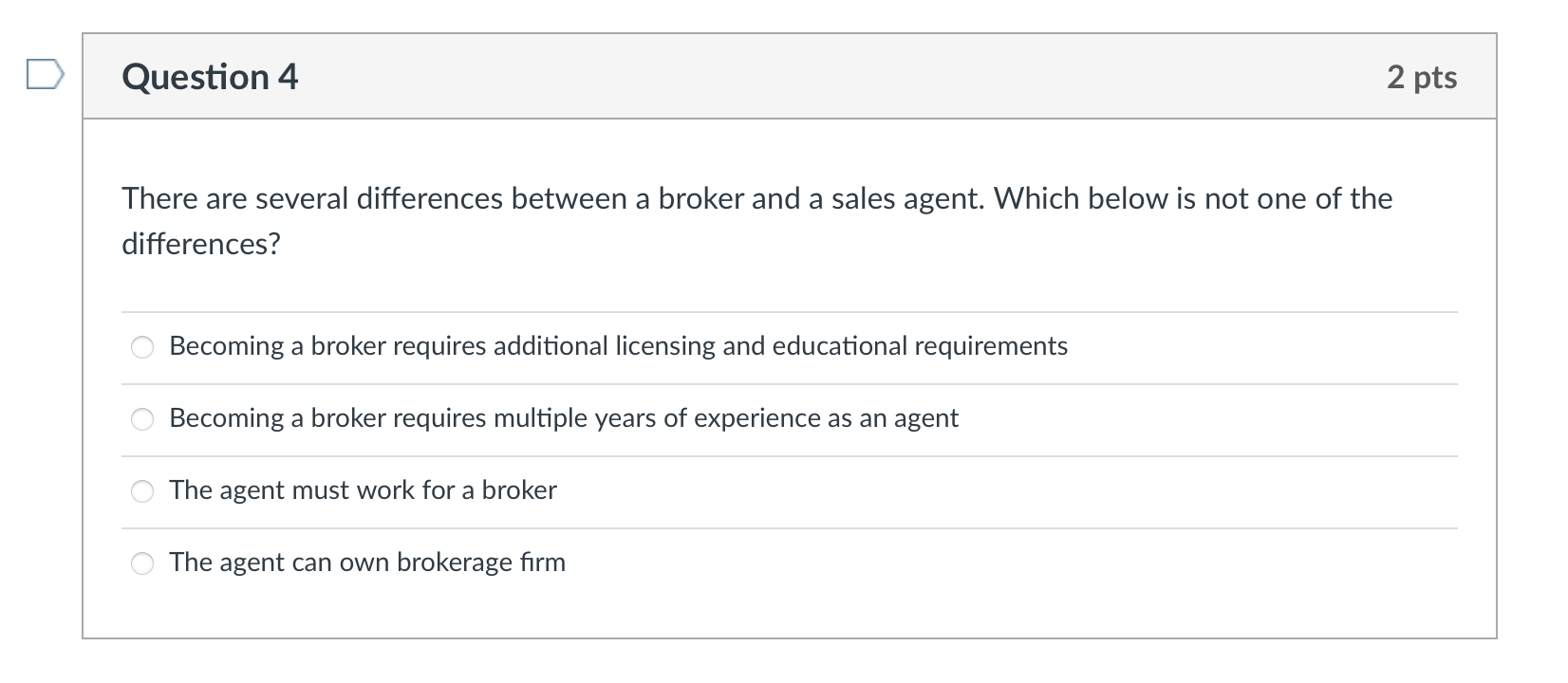This screenshot has width=1568, height=683.
Task: Click the prompt line starting 'There are several differences'
Action: [756, 199]
